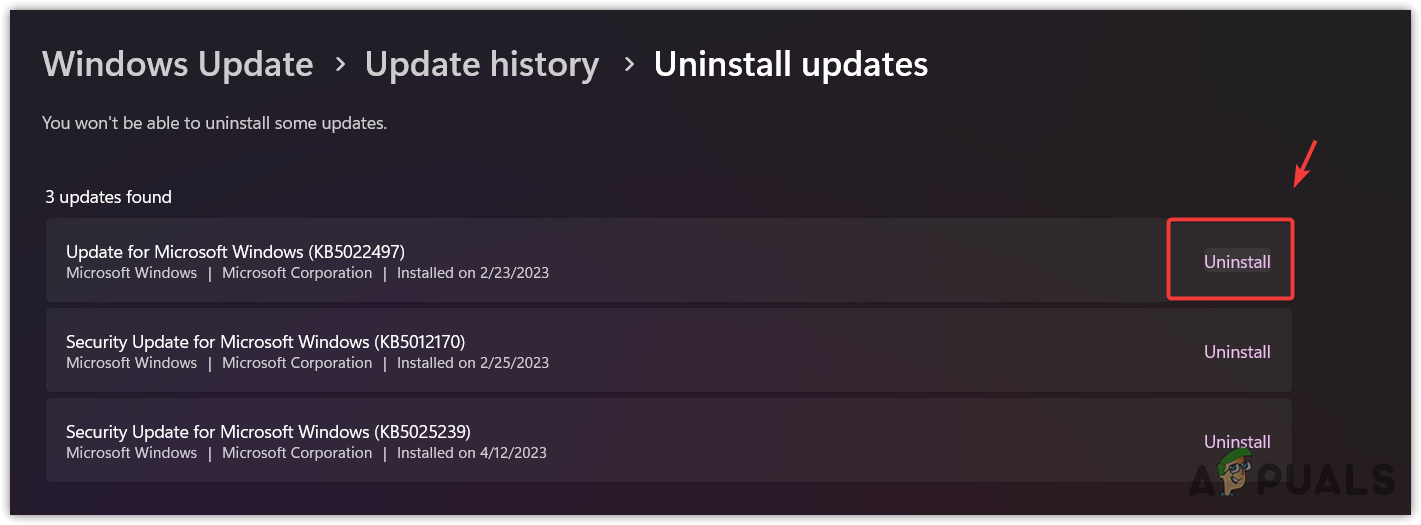This screenshot has width=1421, height=525.
Task: Uninstall security update KB5012170
Action: 1237,352
